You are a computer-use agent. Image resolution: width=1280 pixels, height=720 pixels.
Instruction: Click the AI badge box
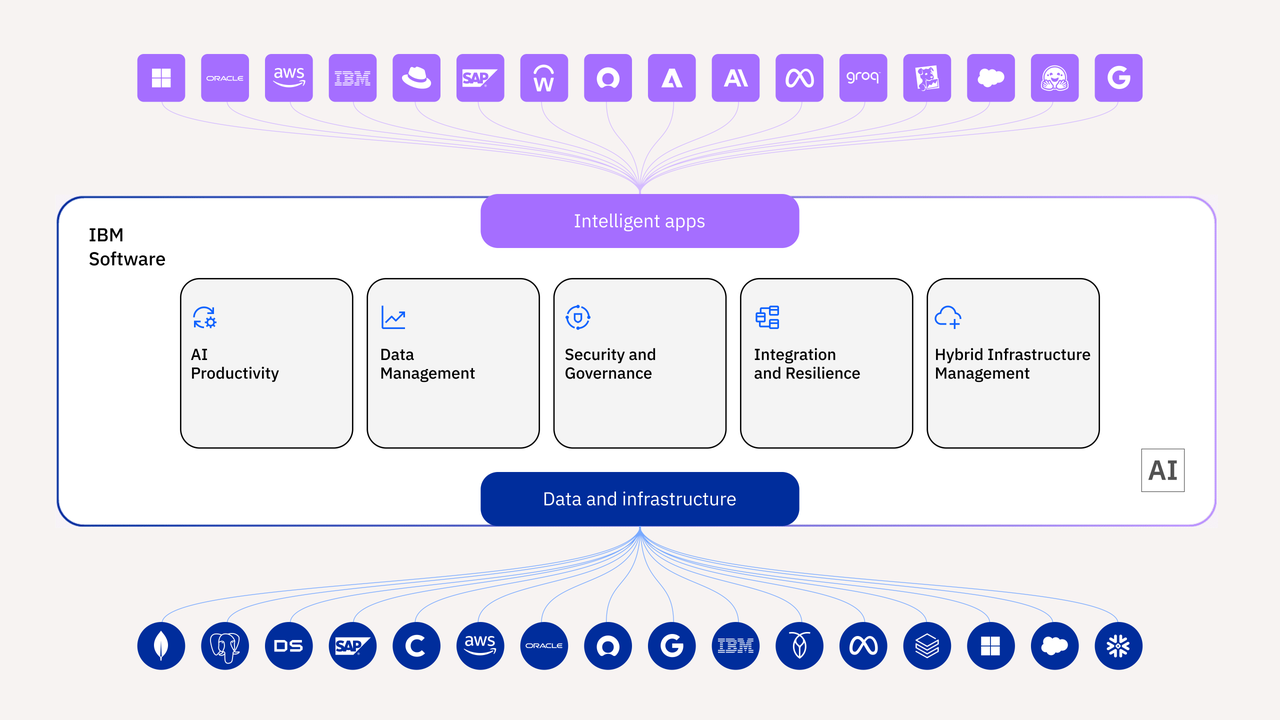tap(1163, 471)
